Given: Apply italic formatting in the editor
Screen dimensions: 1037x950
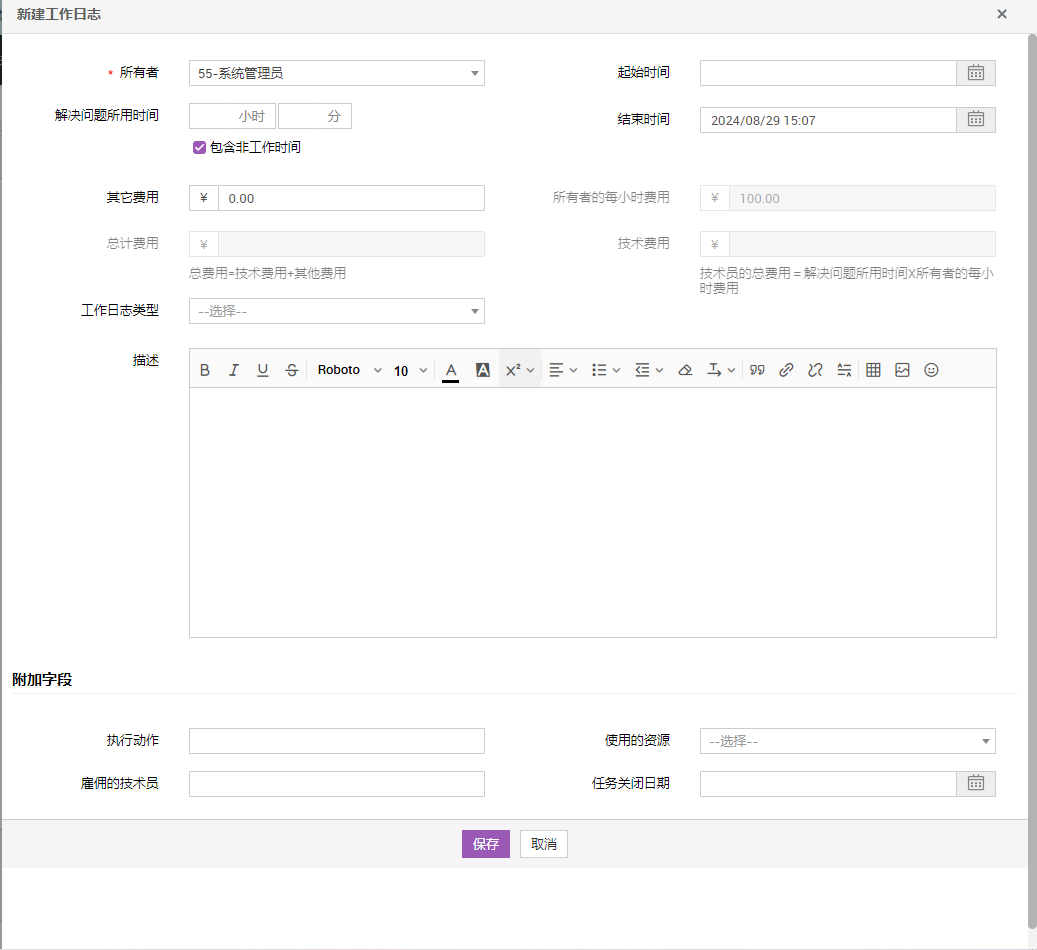Looking at the screenshot, I should pos(234,370).
